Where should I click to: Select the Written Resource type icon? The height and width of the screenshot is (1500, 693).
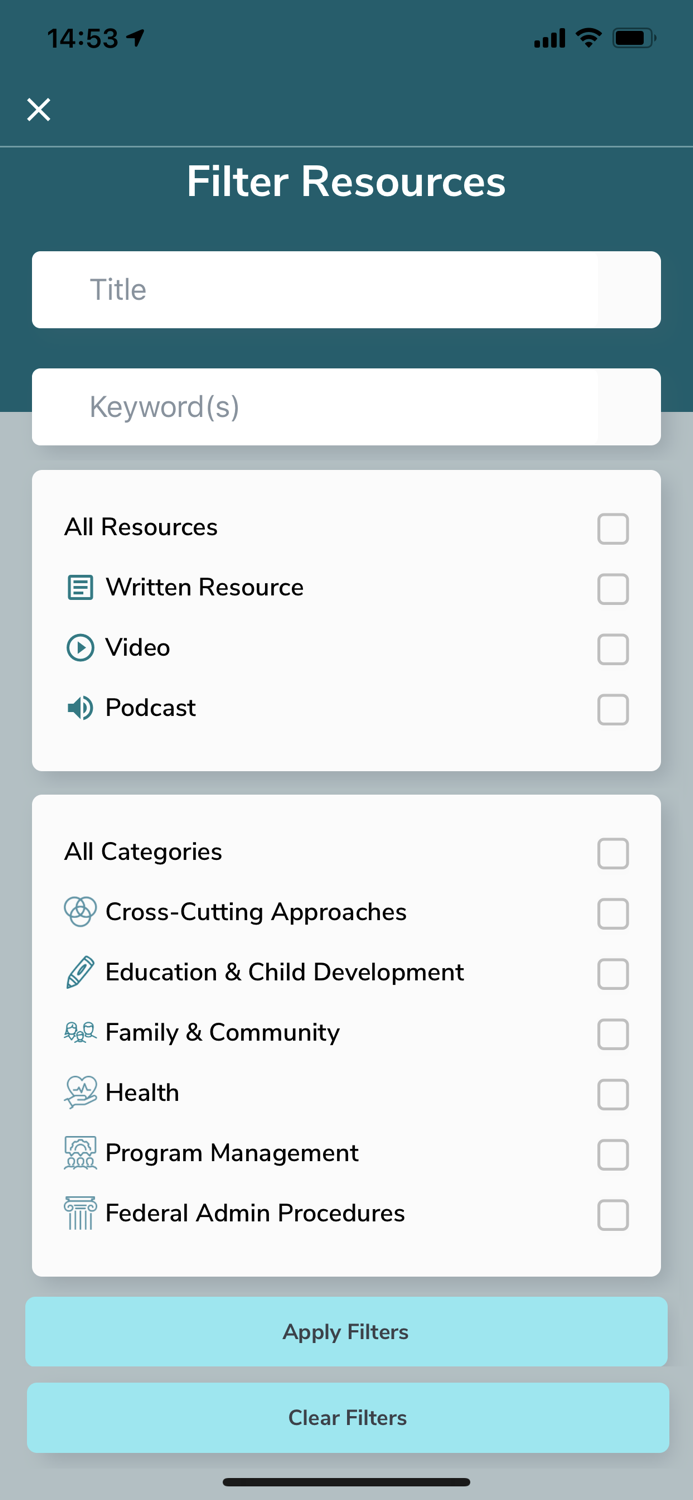[80, 588]
